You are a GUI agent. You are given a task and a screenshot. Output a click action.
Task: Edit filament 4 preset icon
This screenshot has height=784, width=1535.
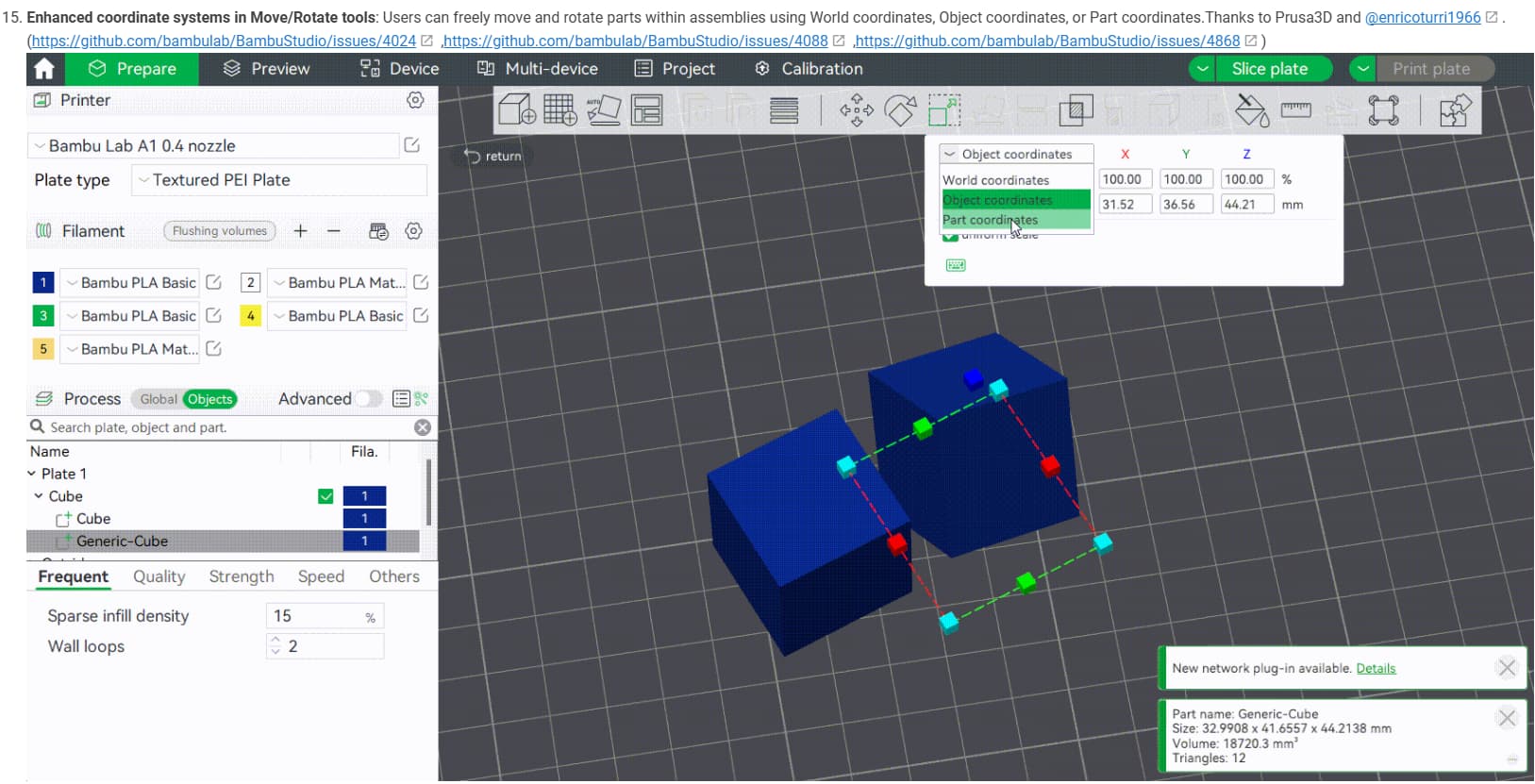point(421,315)
